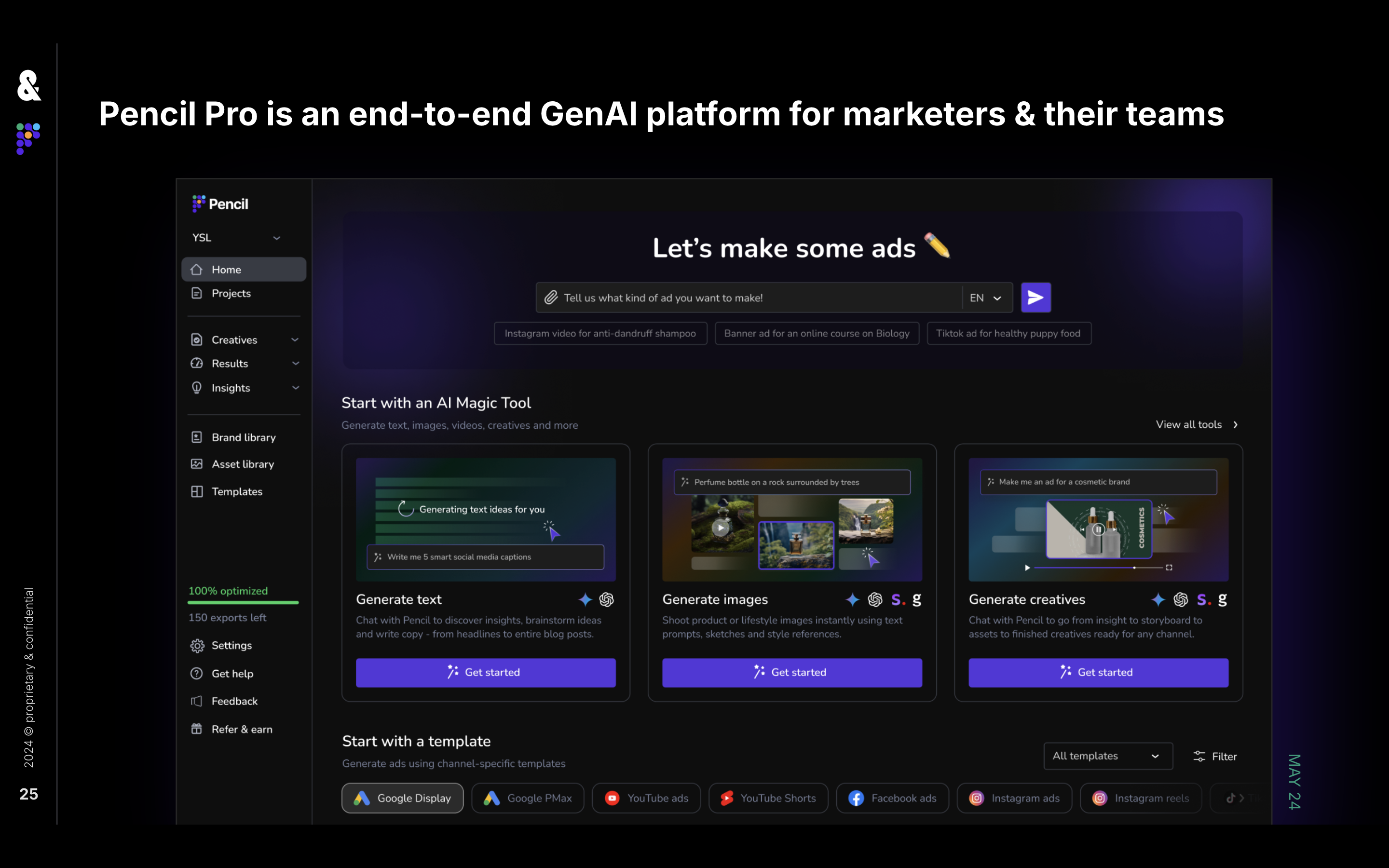Click the OpenAI icon on Generate text
The image size is (1389, 868).
(607, 600)
